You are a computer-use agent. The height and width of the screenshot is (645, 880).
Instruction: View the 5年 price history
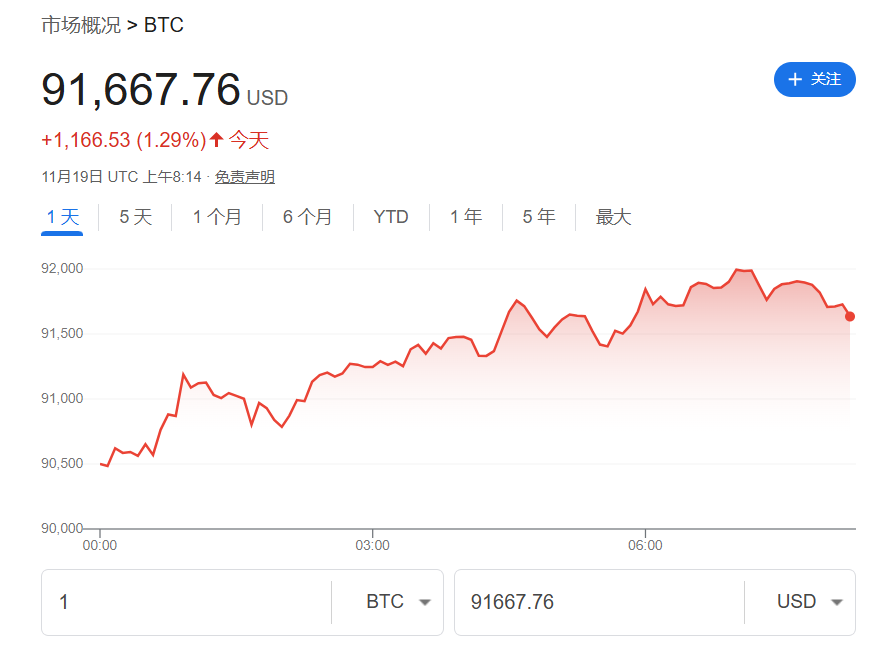point(538,216)
